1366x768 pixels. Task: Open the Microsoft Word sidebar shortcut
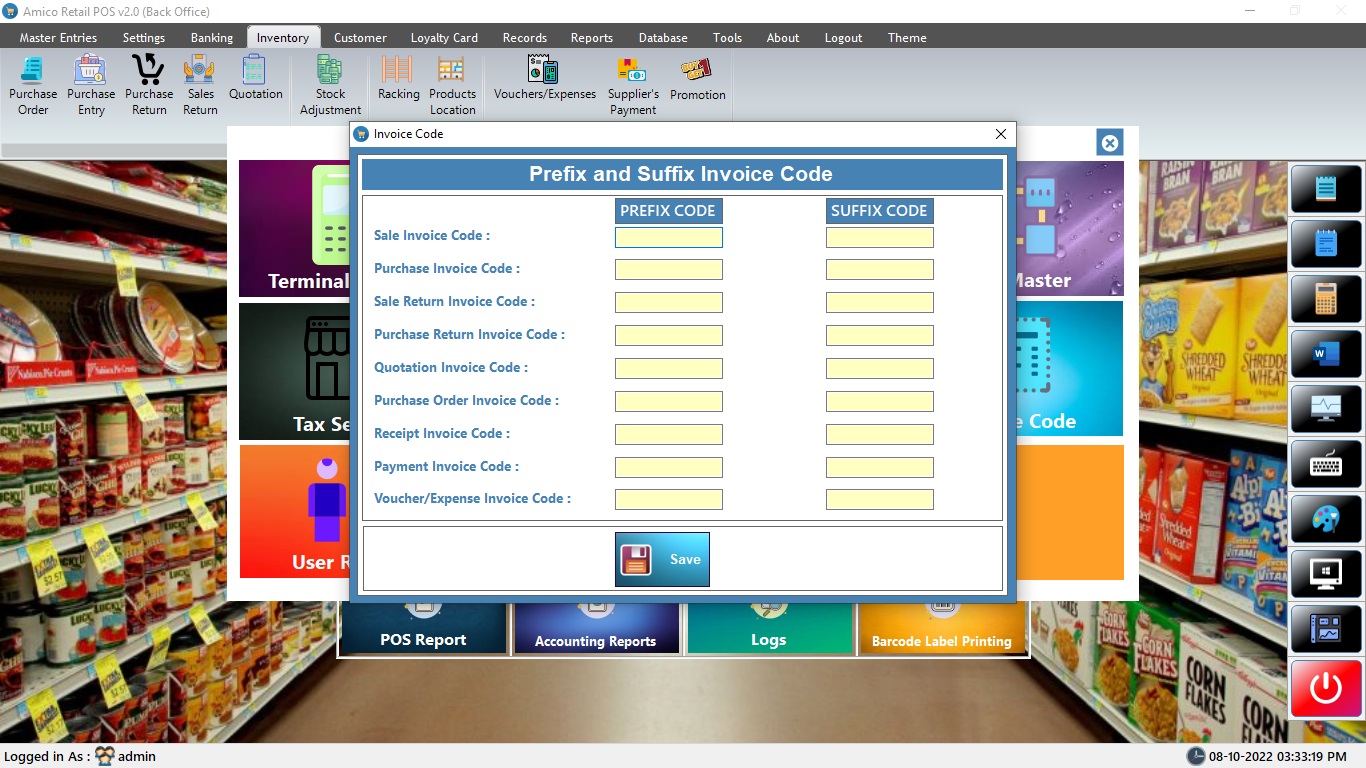pos(1325,353)
